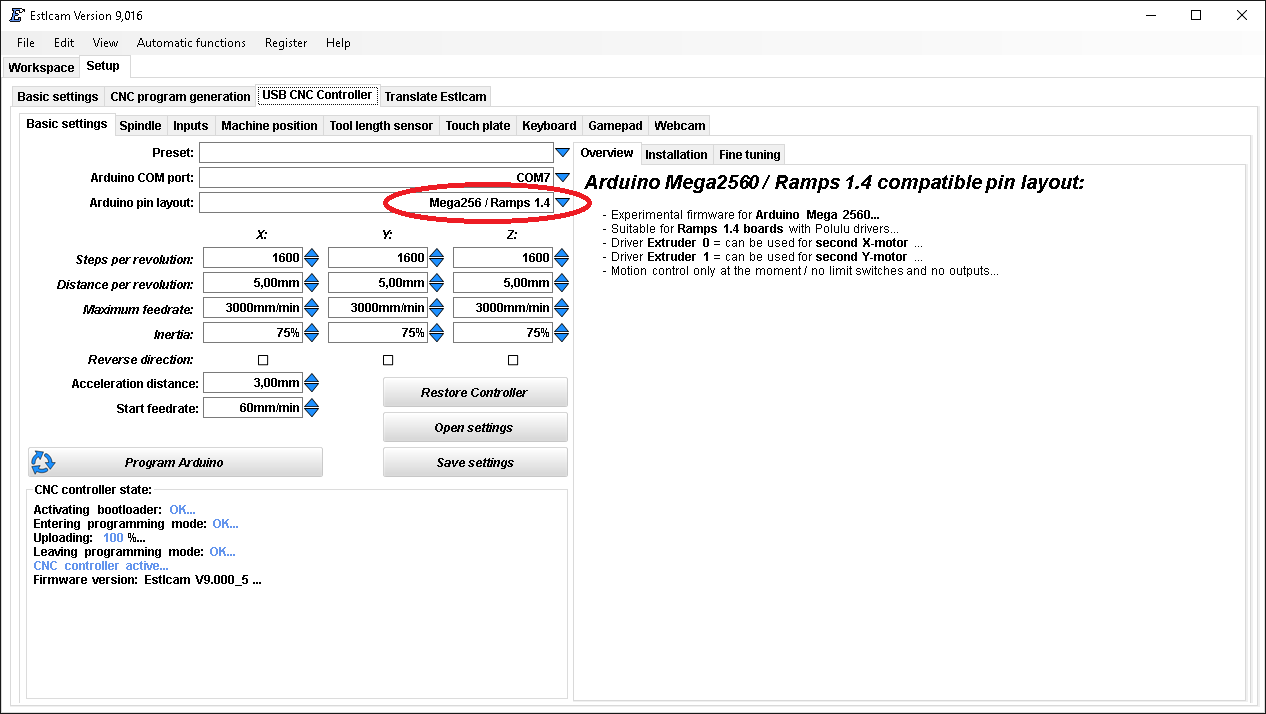The height and width of the screenshot is (714, 1266).
Task: Adjust Y Inertia stepper arrows
Action: click(436, 333)
